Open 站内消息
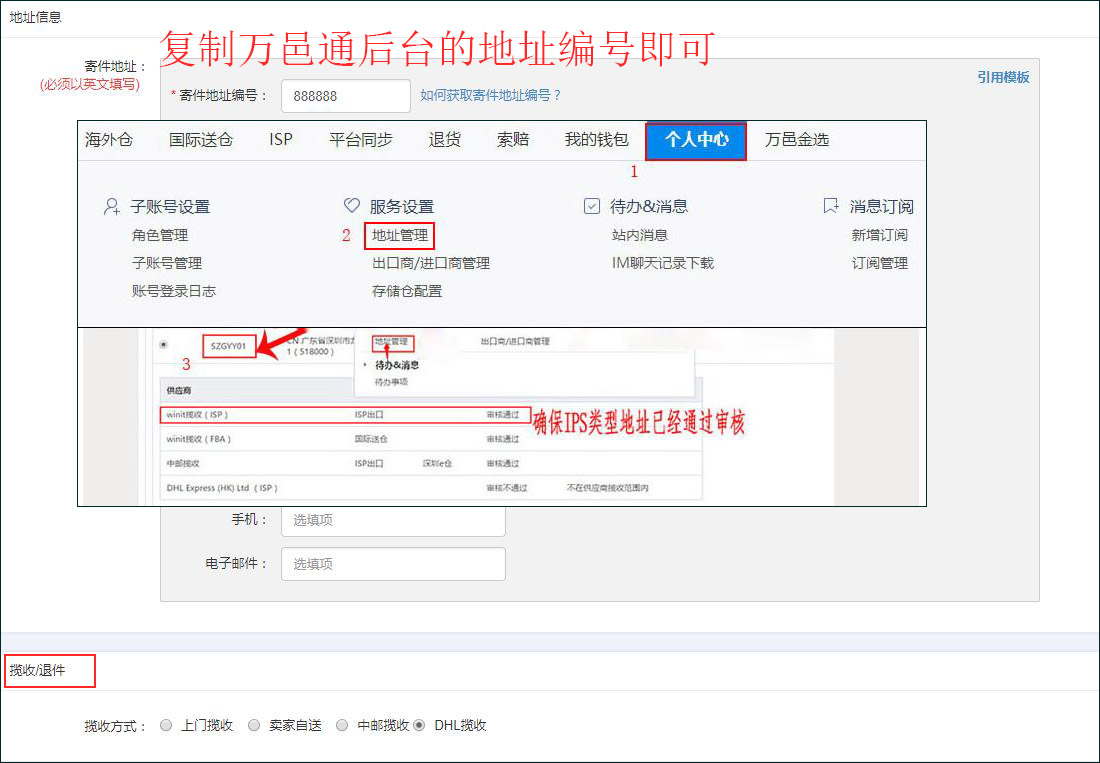 (x=640, y=235)
